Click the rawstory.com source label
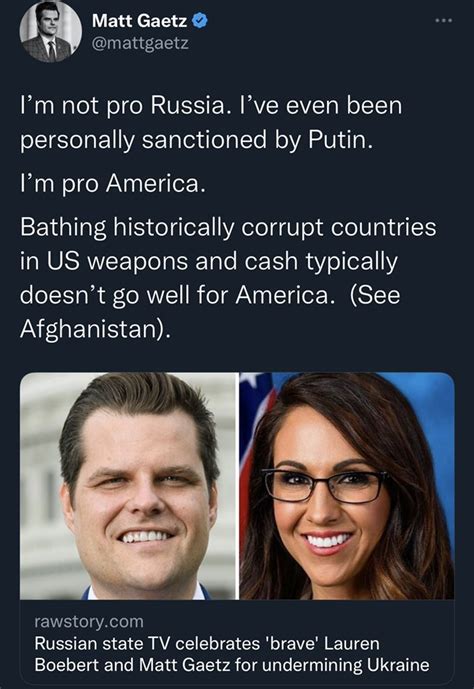Viewport: 474px width, 689px height. click(89, 622)
